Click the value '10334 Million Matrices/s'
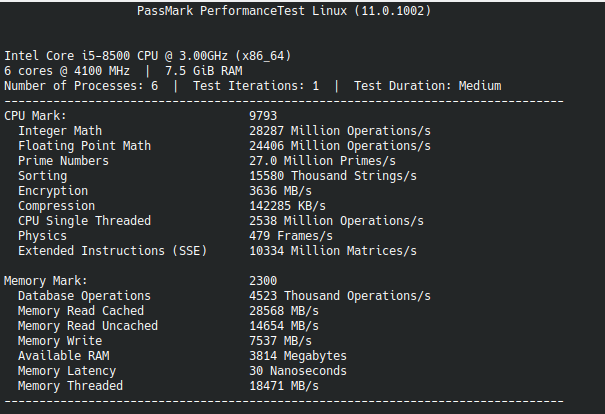Image resolution: width=605 pixels, height=414 pixels. click(x=333, y=251)
